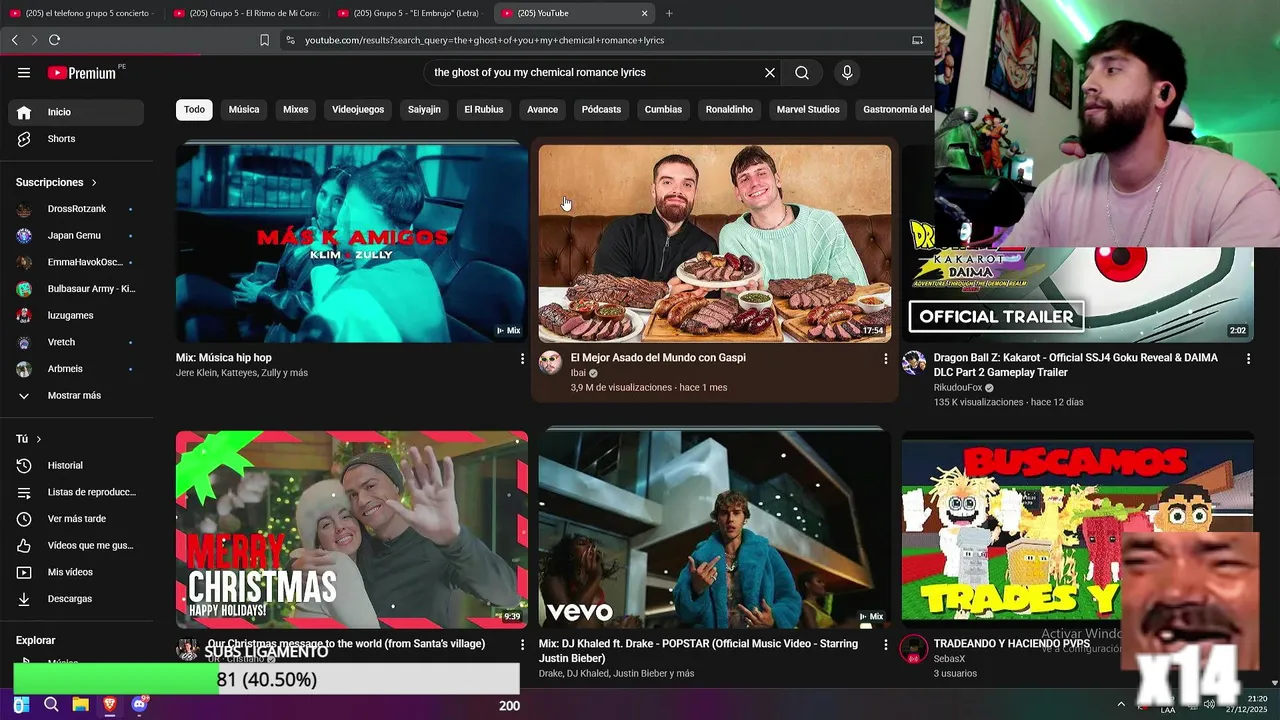Screen dimensions: 1280x720
Task: Switch to 'el telefono grupo 5 concierto' browser tab
Action: 82,13
